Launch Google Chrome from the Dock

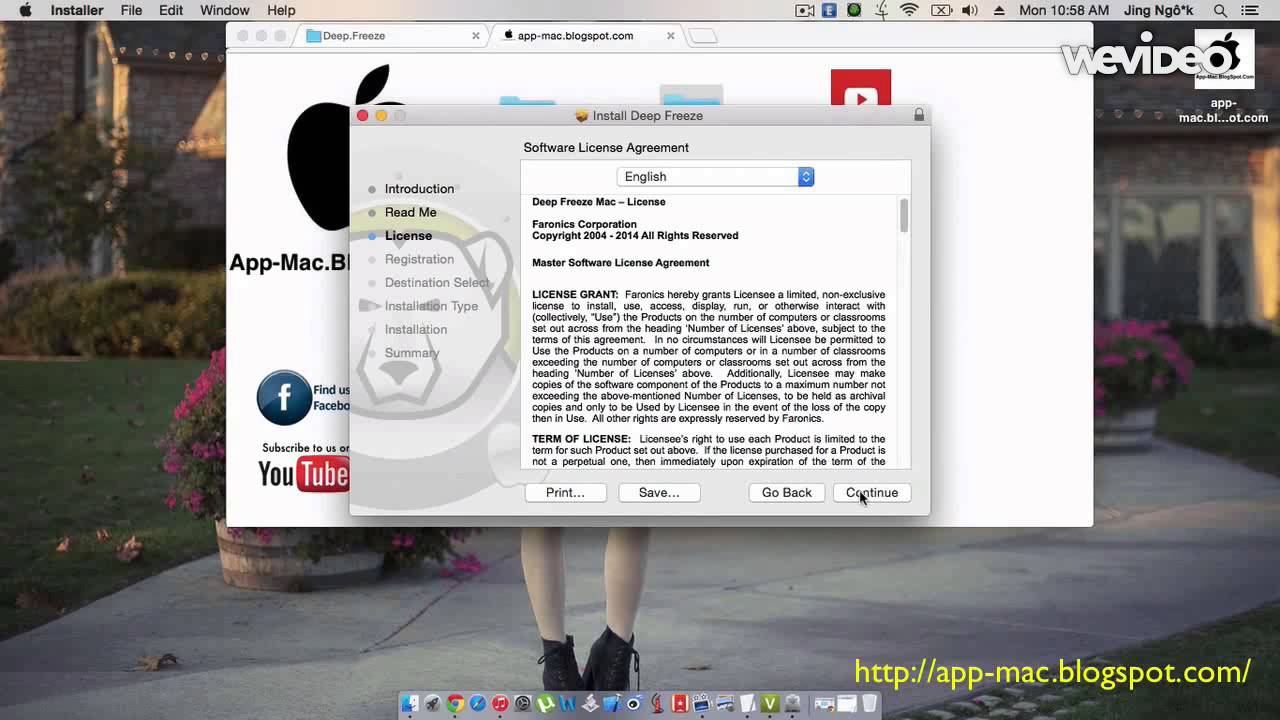(x=455, y=704)
